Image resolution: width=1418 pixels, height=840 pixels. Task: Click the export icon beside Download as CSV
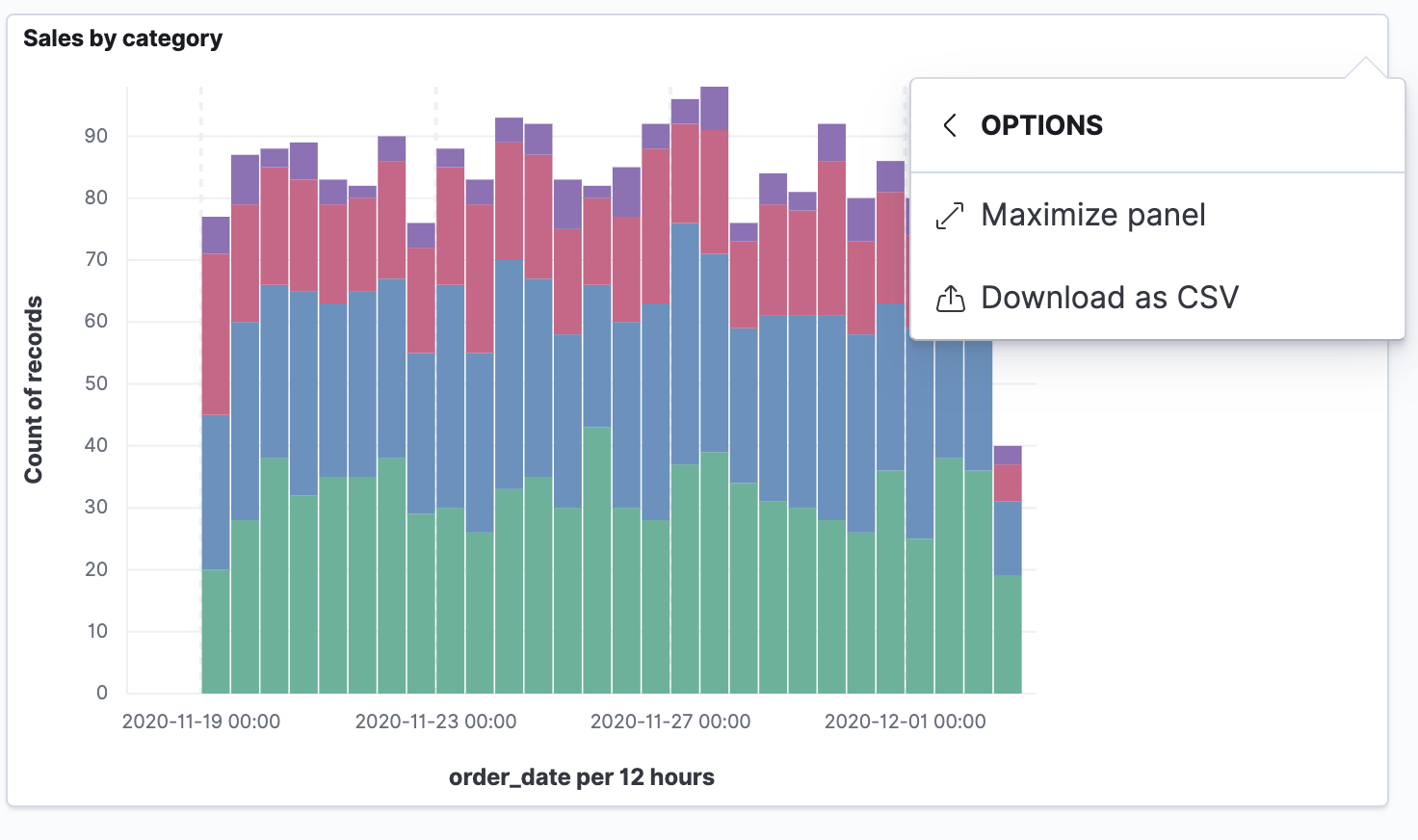(950, 300)
